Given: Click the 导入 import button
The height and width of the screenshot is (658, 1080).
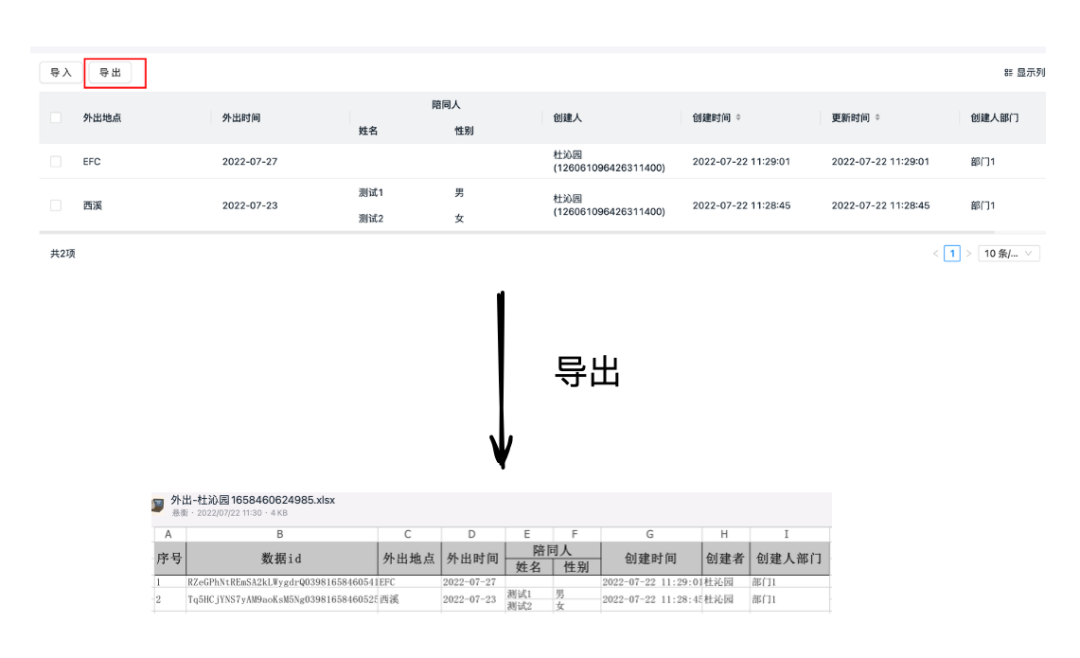Looking at the screenshot, I should (x=61, y=73).
